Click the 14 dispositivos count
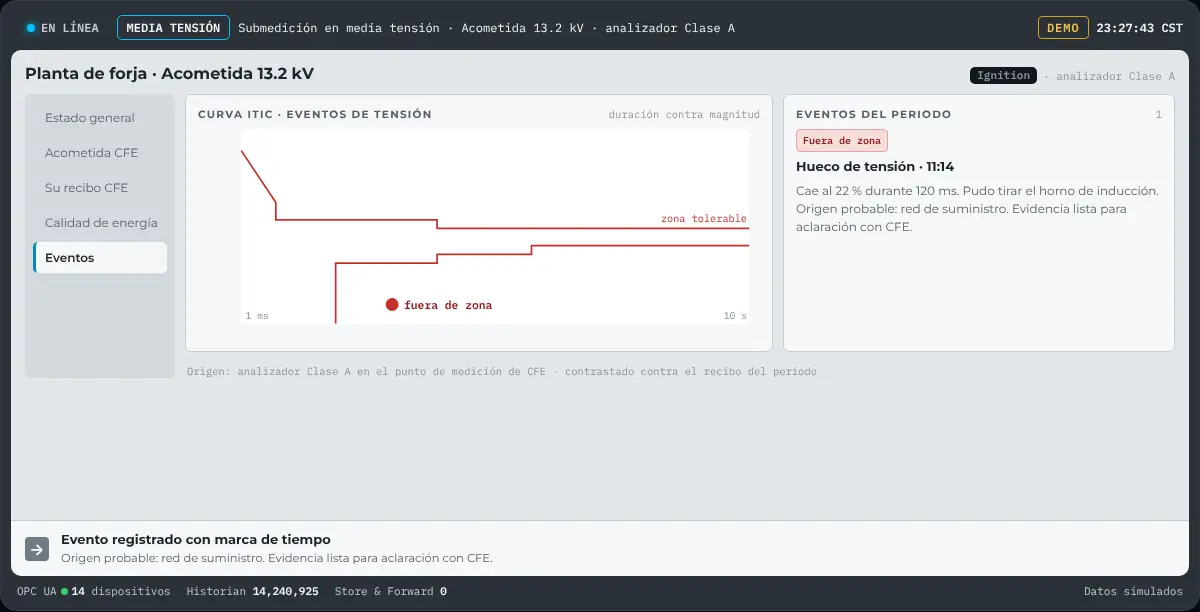This screenshot has height=612, width=1200. pos(121,591)
